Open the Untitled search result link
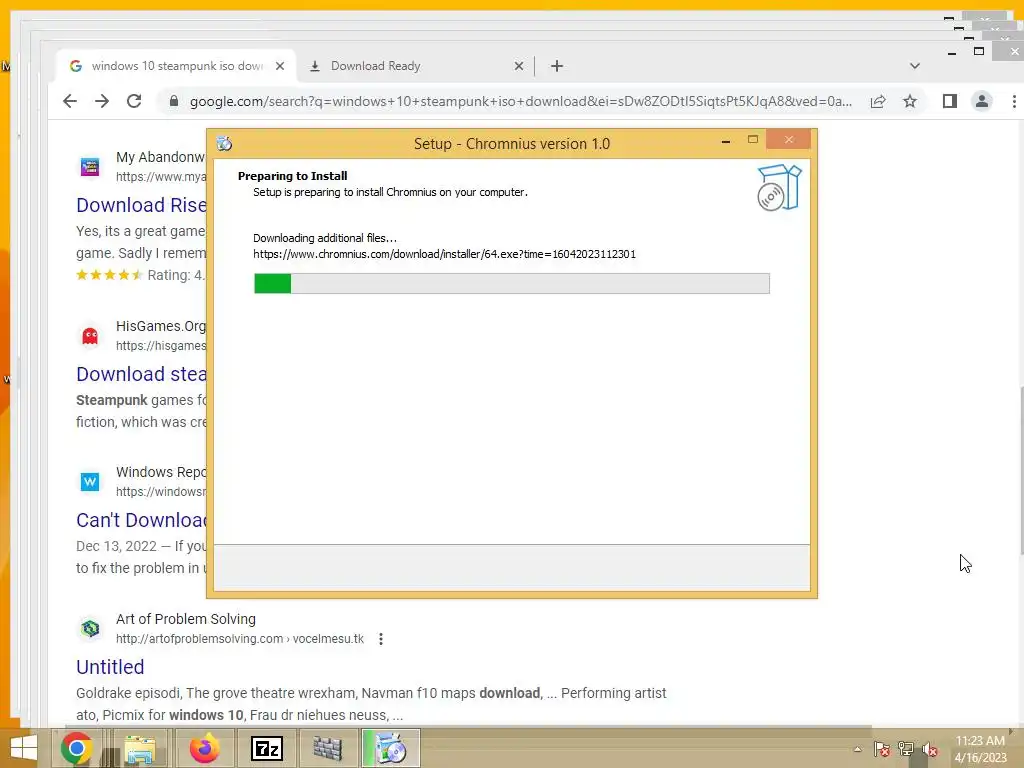Image resolution: width=1024 pixels, height=768 pixels. click(110, 667)
